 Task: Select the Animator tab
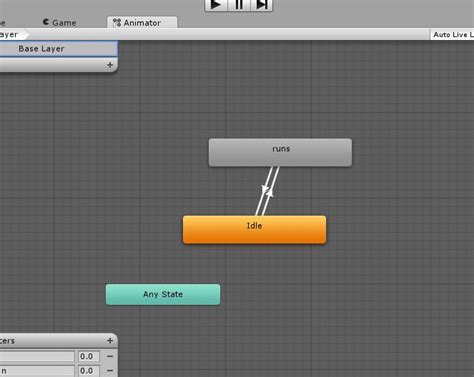coord(142,23)
